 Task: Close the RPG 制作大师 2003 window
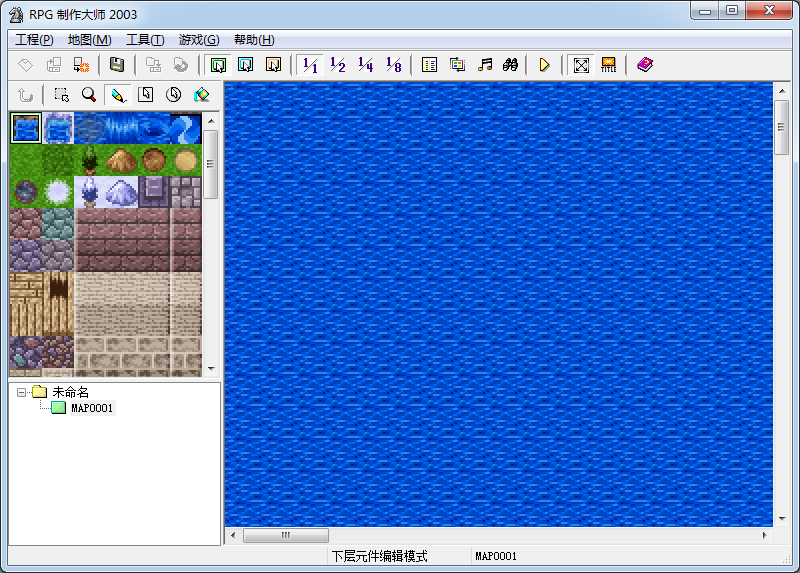coord(769,10)
